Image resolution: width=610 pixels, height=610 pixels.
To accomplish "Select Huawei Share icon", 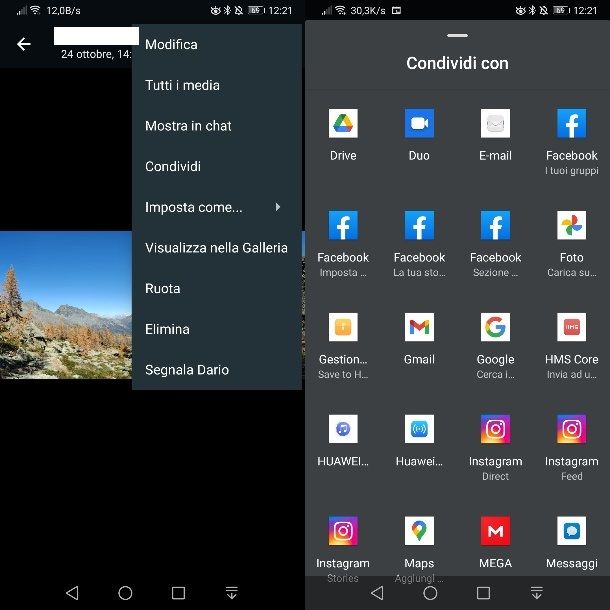I will click(419, 429).
